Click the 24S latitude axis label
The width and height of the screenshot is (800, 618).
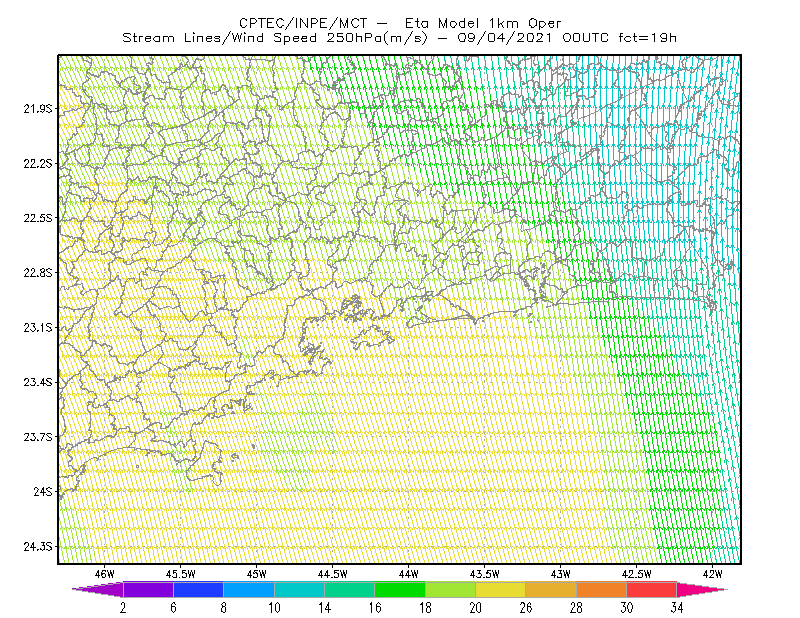pos(43,491)
